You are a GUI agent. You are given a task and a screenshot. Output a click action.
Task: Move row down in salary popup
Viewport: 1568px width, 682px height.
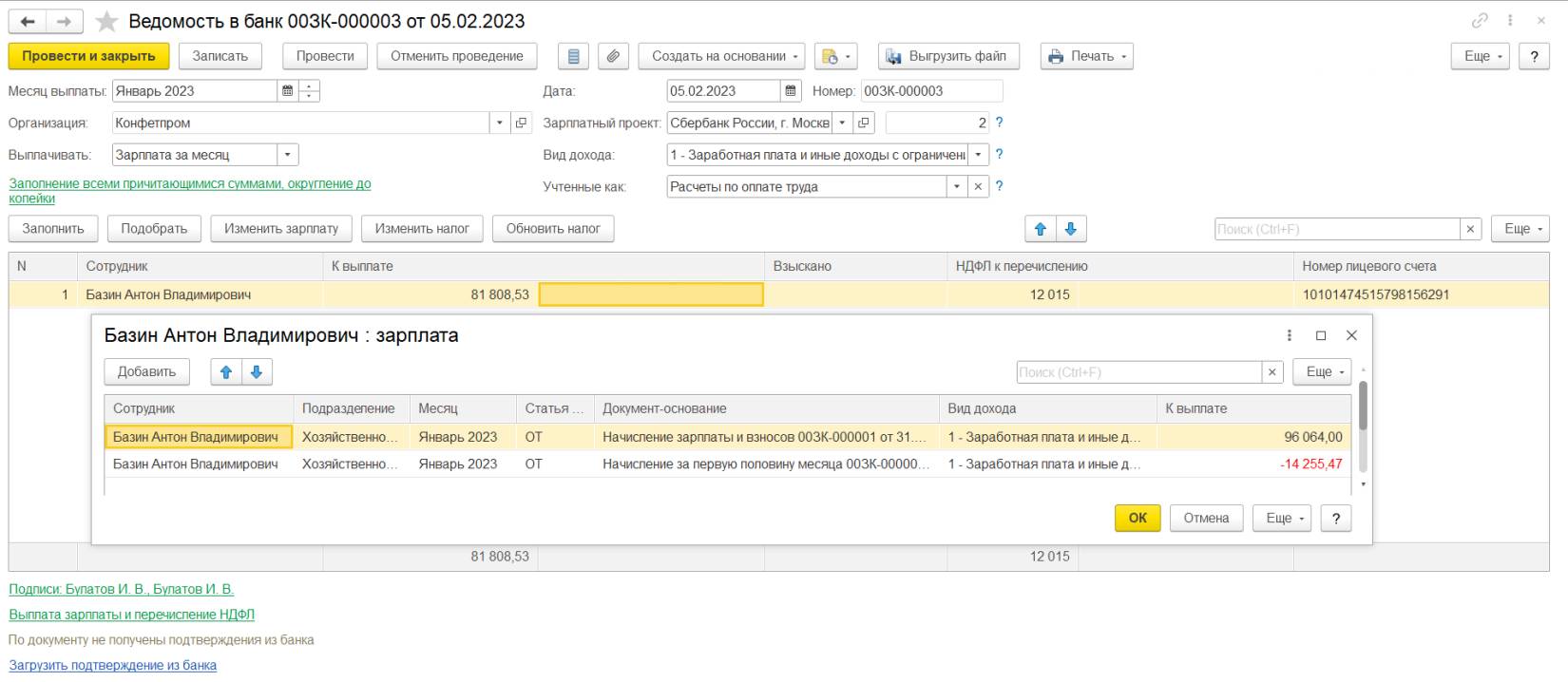pyautogui.click(x=257, y=372)
